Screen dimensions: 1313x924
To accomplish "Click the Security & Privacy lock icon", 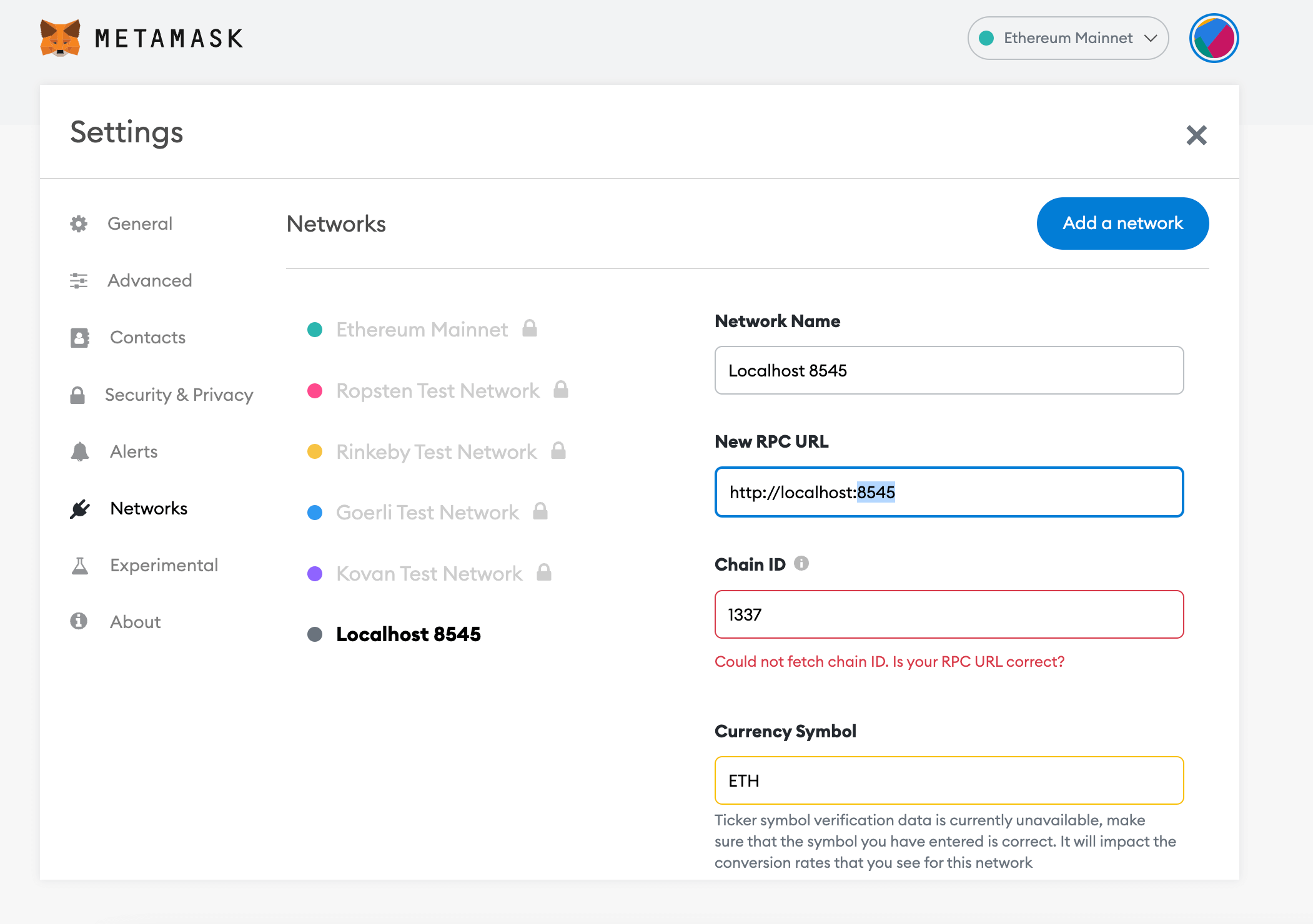I will [77, 395].
